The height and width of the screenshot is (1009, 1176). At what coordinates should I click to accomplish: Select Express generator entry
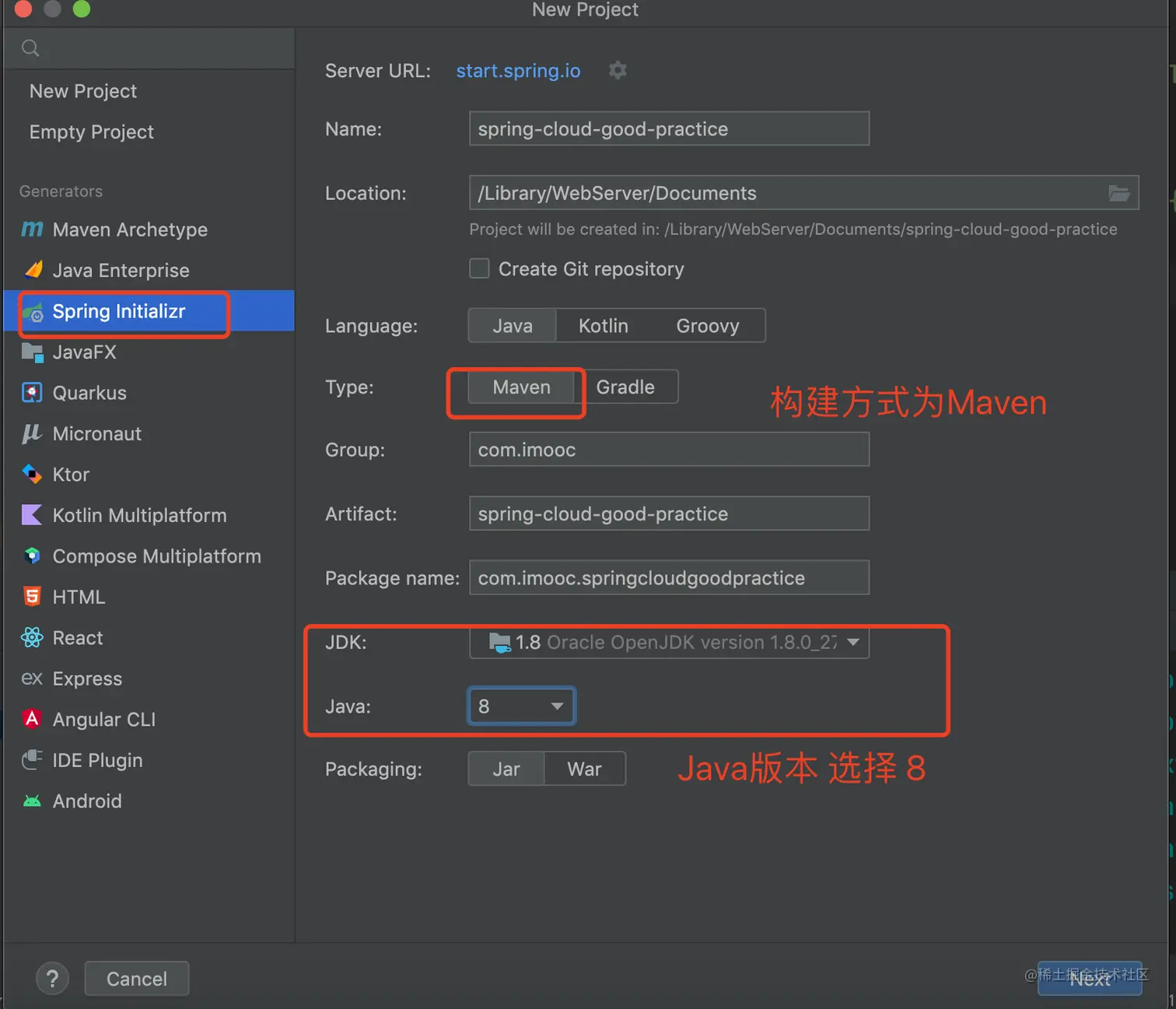pos(149,678)
